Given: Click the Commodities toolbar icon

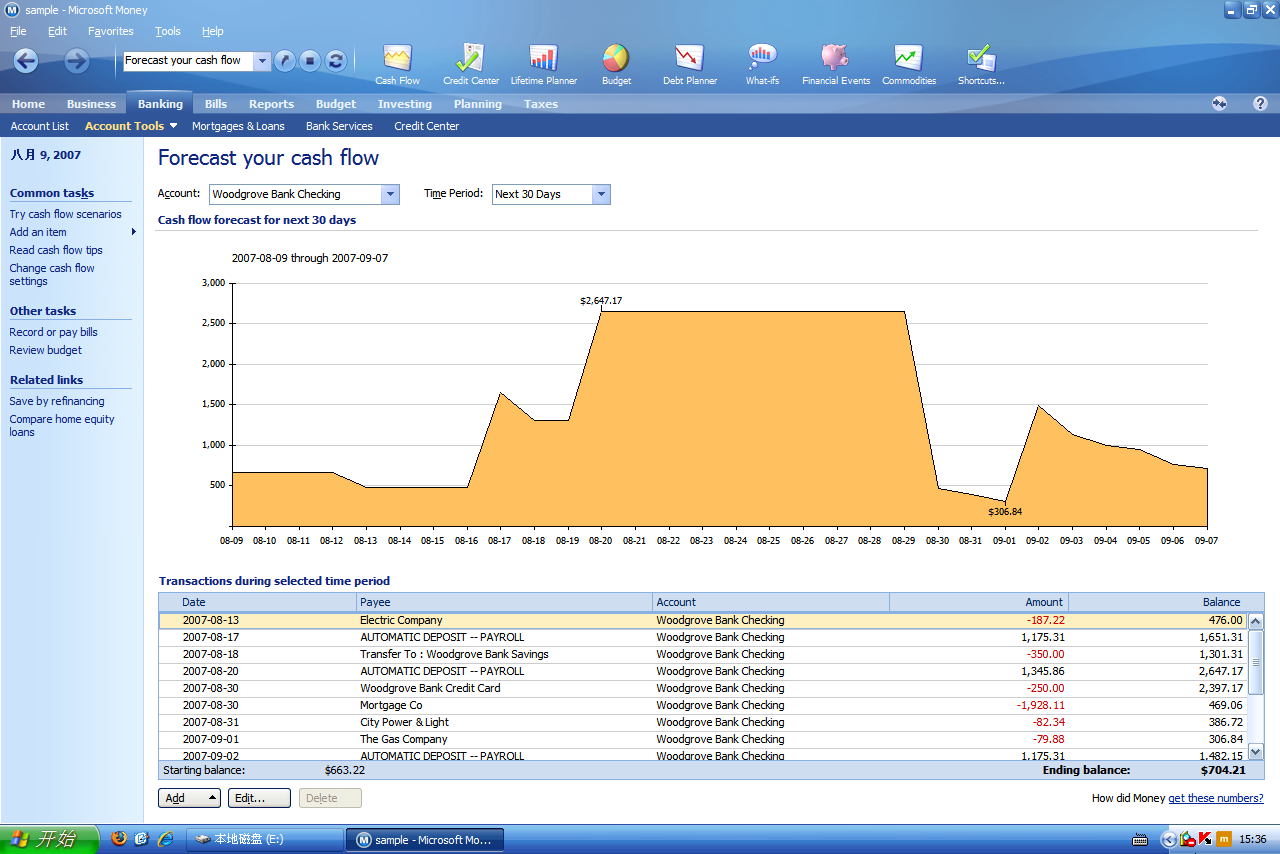Looking at the screenshot, I should (908, 62).
